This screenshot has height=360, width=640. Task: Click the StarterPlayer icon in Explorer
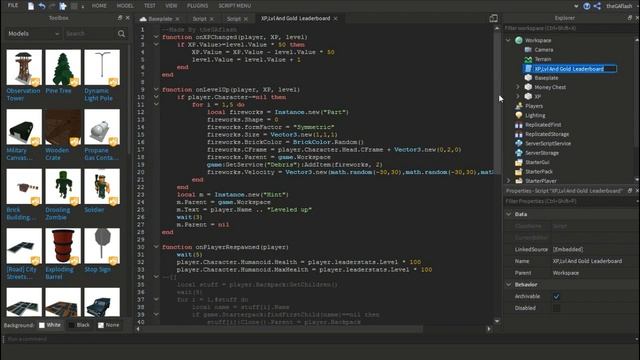[519, 180]
